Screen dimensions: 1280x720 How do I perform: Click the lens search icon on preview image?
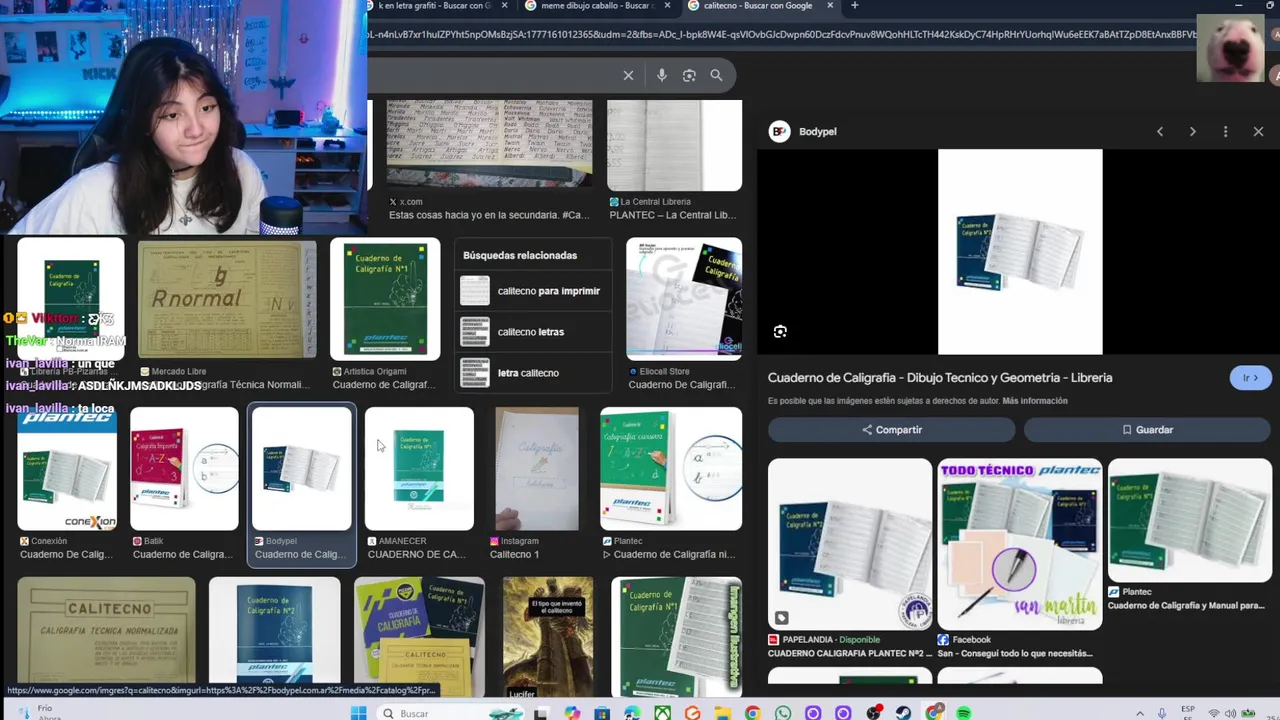(780, 331)
